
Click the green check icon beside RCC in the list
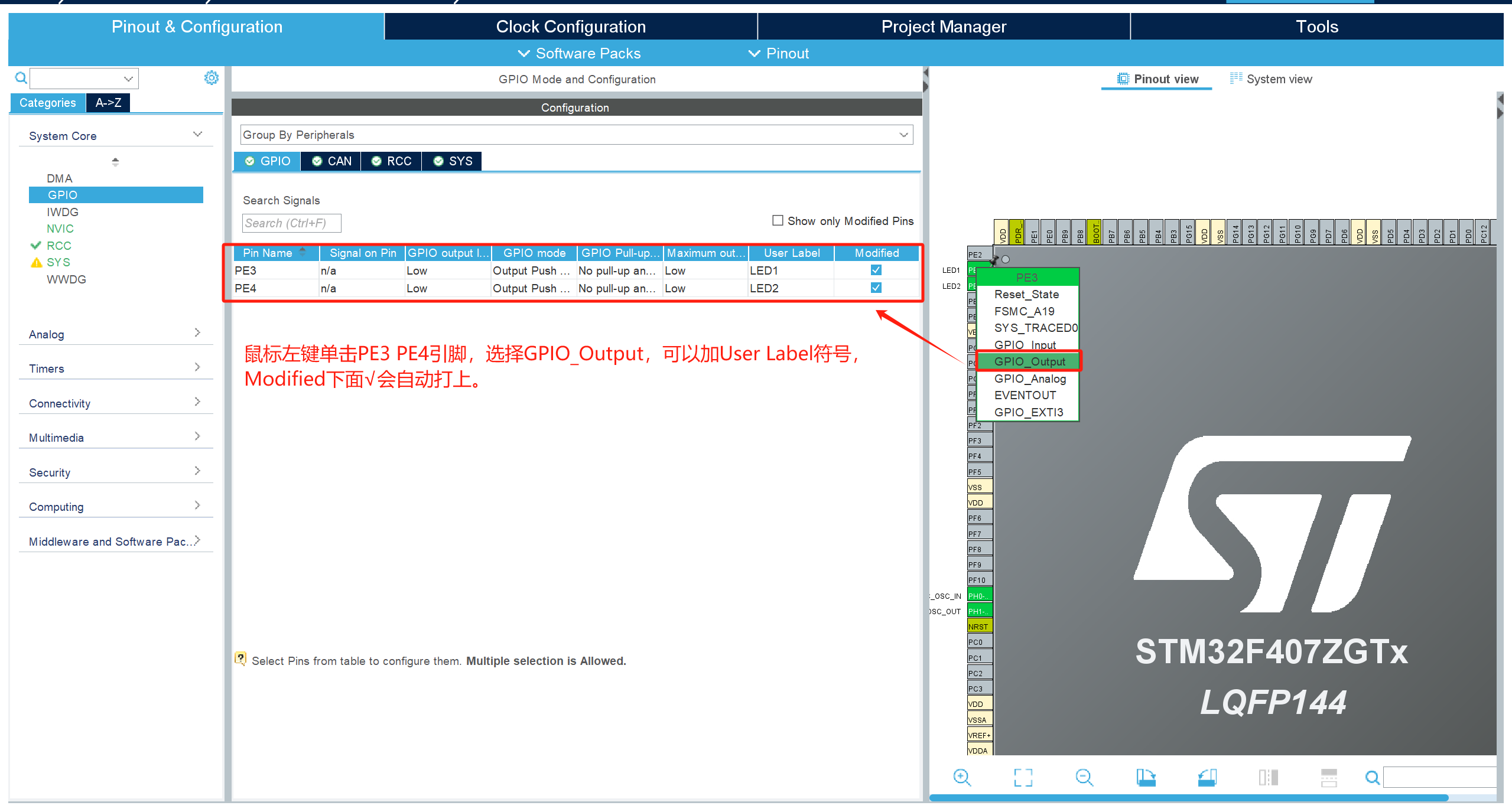(36, 245)
